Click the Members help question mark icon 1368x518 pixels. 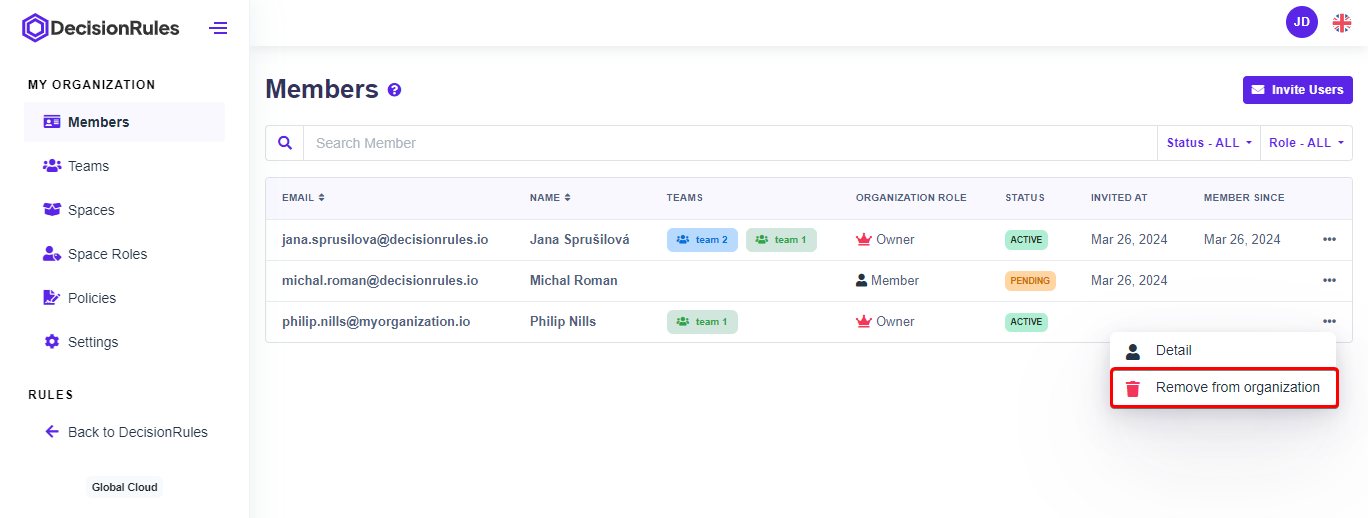tap(394, 90)
